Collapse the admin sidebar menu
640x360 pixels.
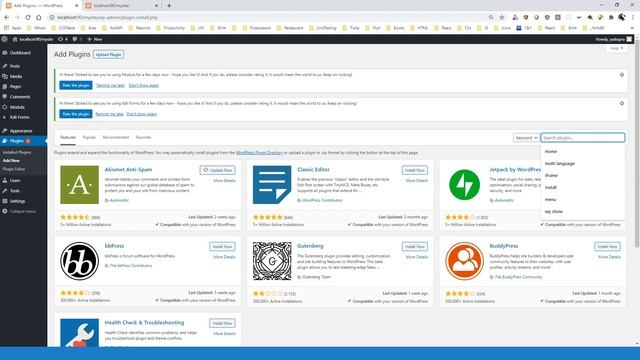[19, 211]
